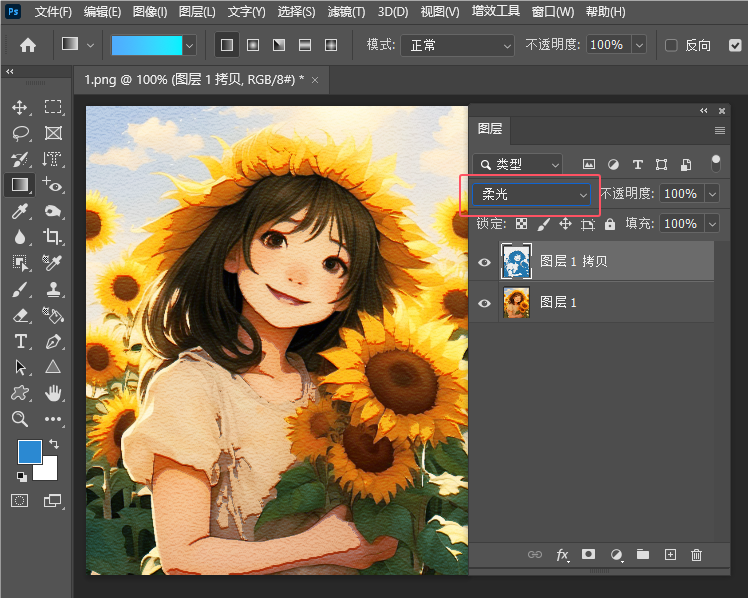This screenshot has height=598, width=748.
Task: Select the Crop tool
Action: point(53,237)
